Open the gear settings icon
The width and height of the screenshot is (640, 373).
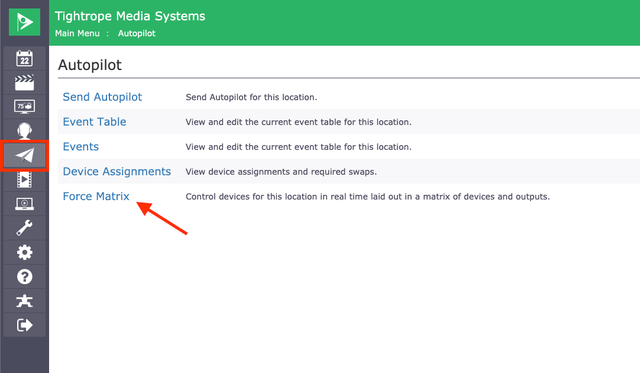[x=24, y=252]
